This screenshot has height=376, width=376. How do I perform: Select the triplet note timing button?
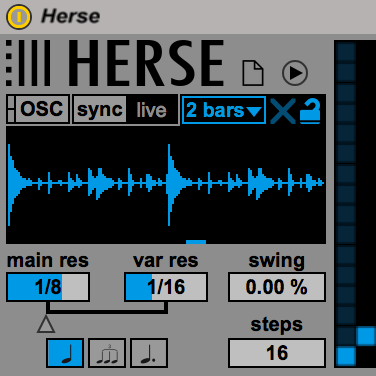pyautogui.click(x=107, y=353)
